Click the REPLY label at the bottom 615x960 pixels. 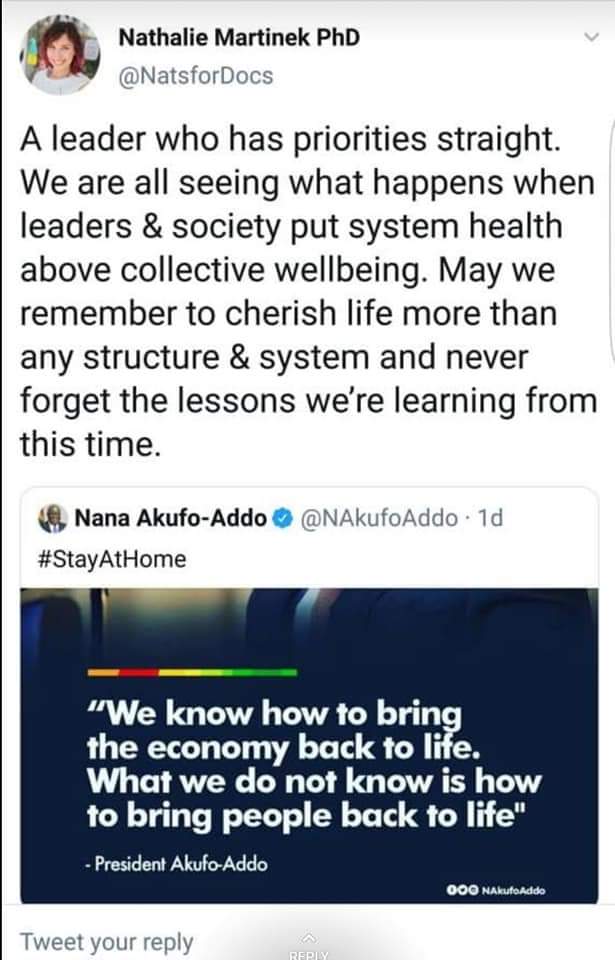coord(309,954)
